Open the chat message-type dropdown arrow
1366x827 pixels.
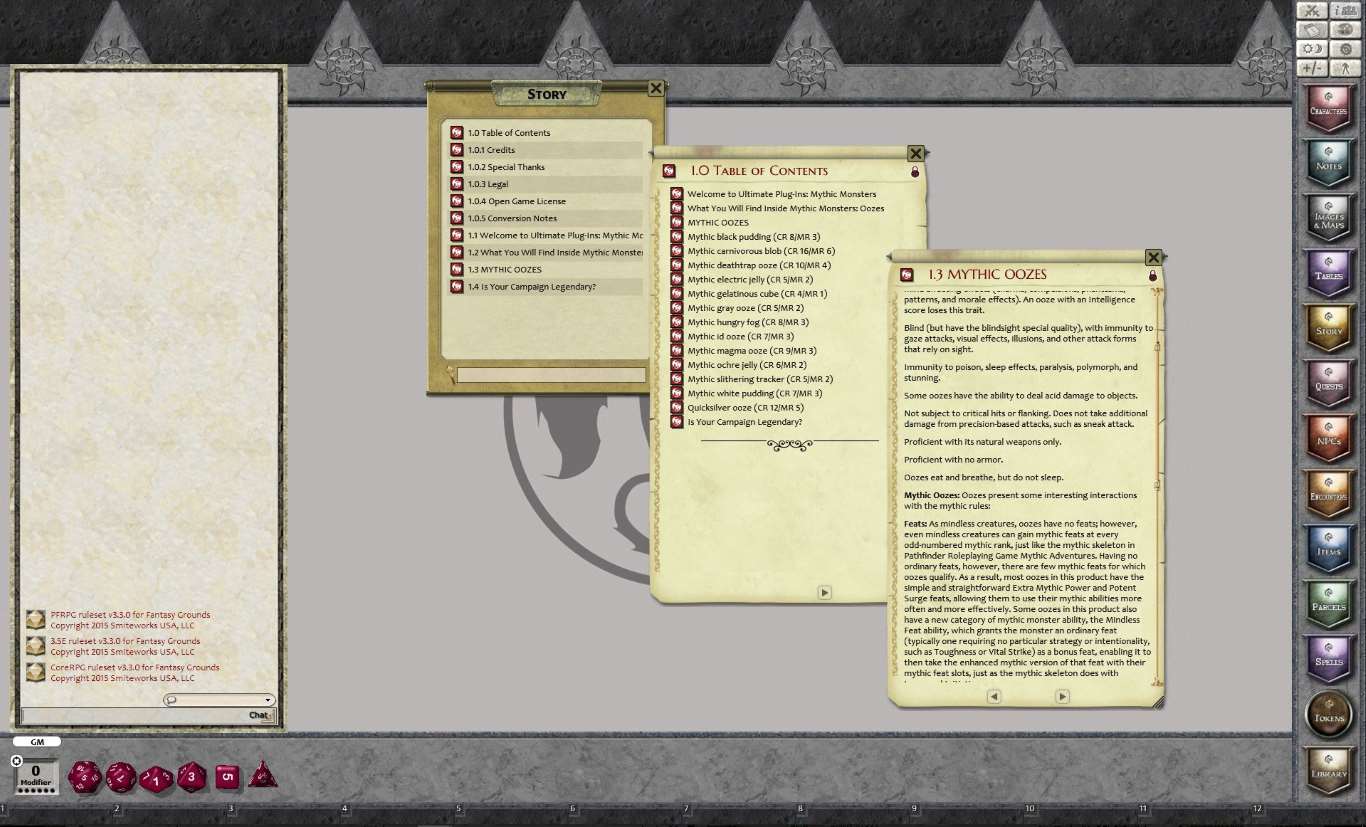268,699
